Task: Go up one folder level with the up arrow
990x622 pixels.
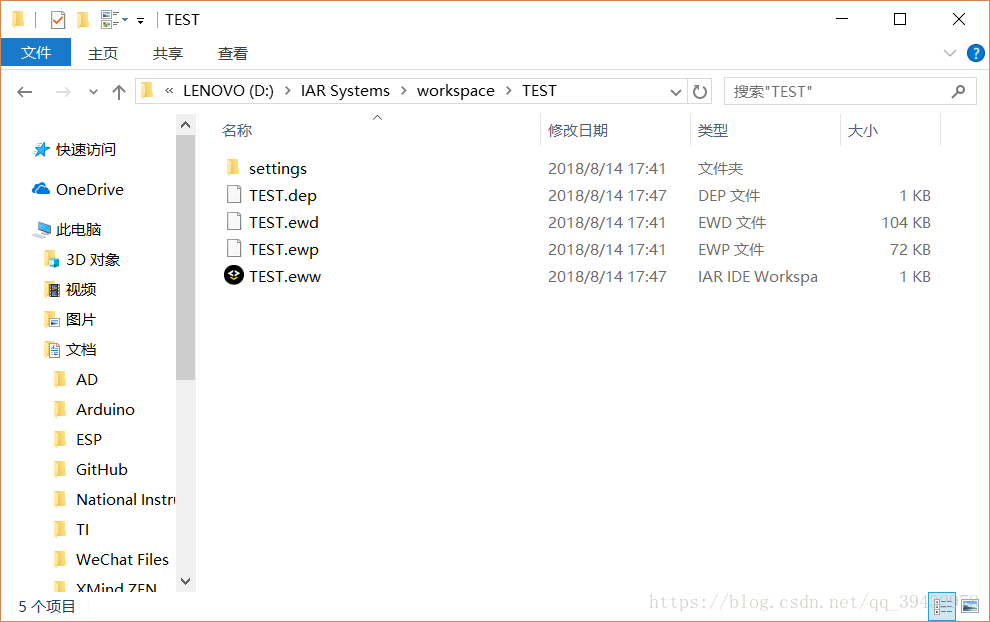Action: 118,91
